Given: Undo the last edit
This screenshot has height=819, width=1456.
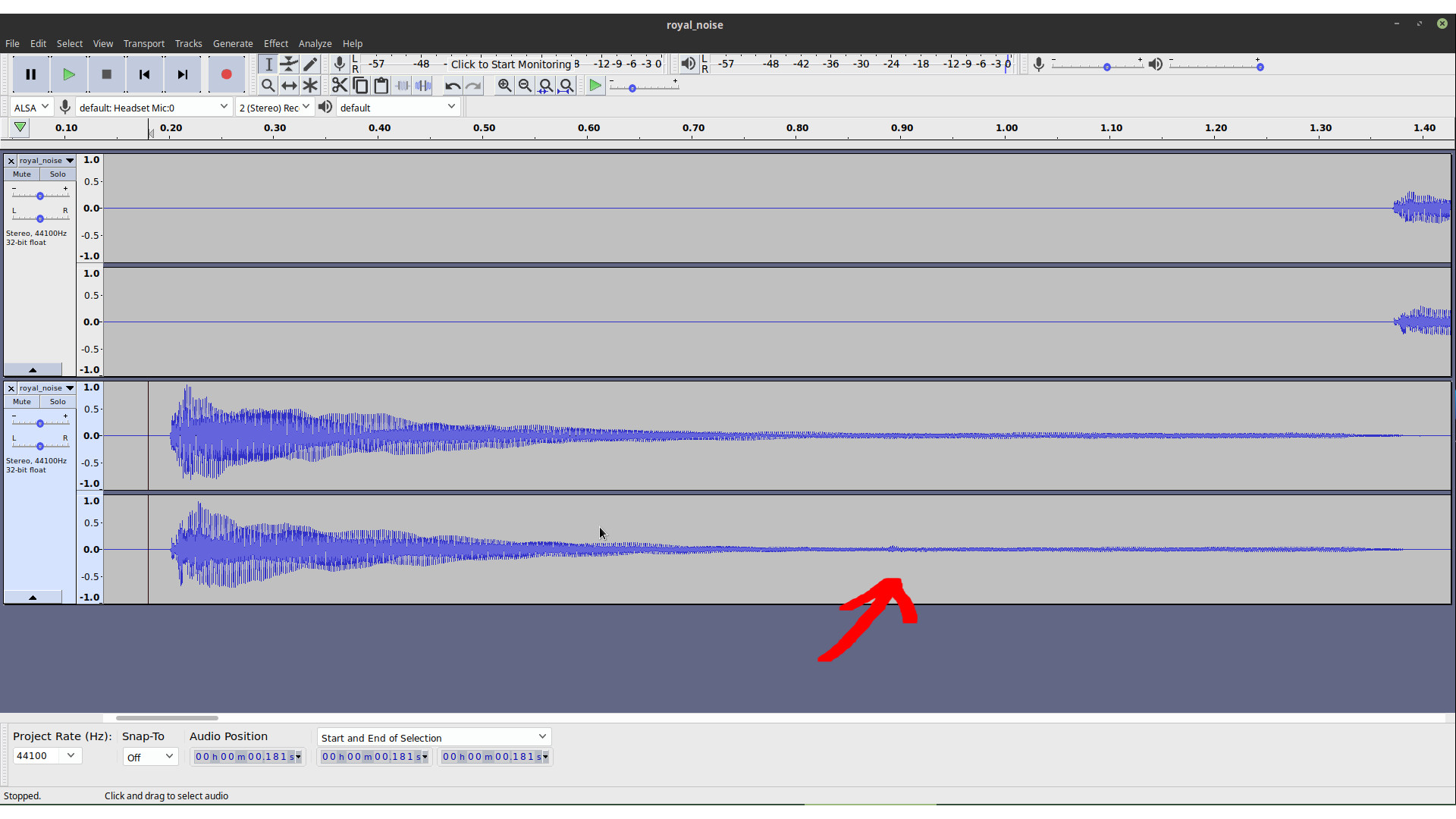Looking at the screenshot, I should click(x=453, y=86).
